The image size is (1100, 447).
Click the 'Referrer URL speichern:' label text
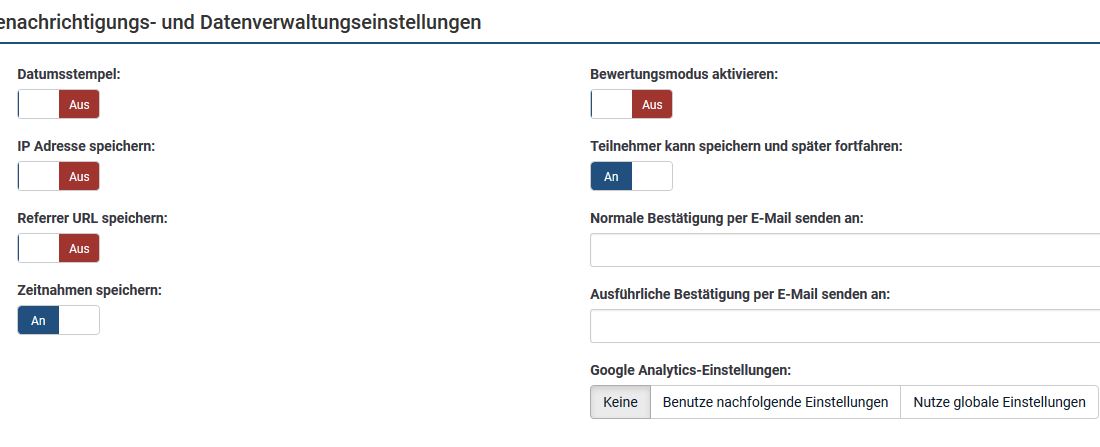(x=93, y=218)
